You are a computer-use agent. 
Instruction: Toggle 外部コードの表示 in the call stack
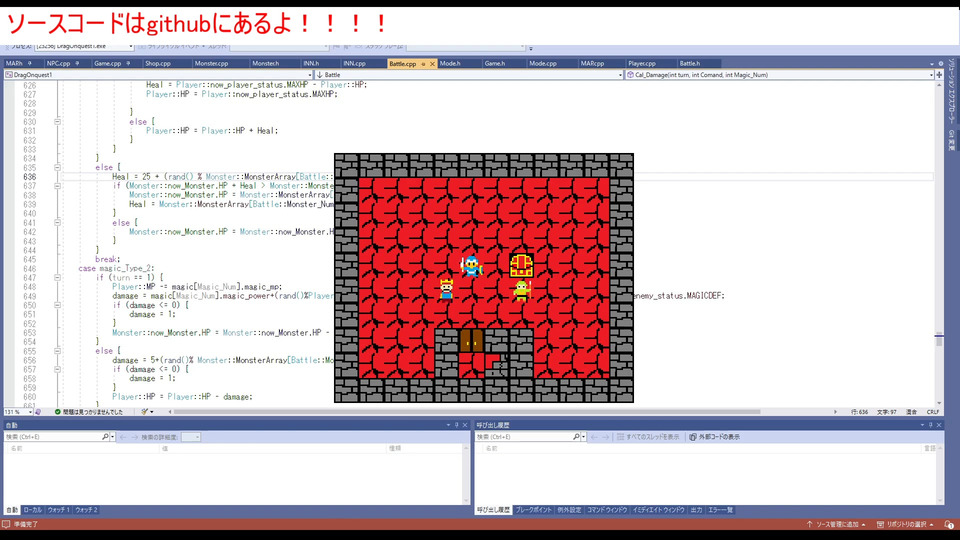coord(714,437)
